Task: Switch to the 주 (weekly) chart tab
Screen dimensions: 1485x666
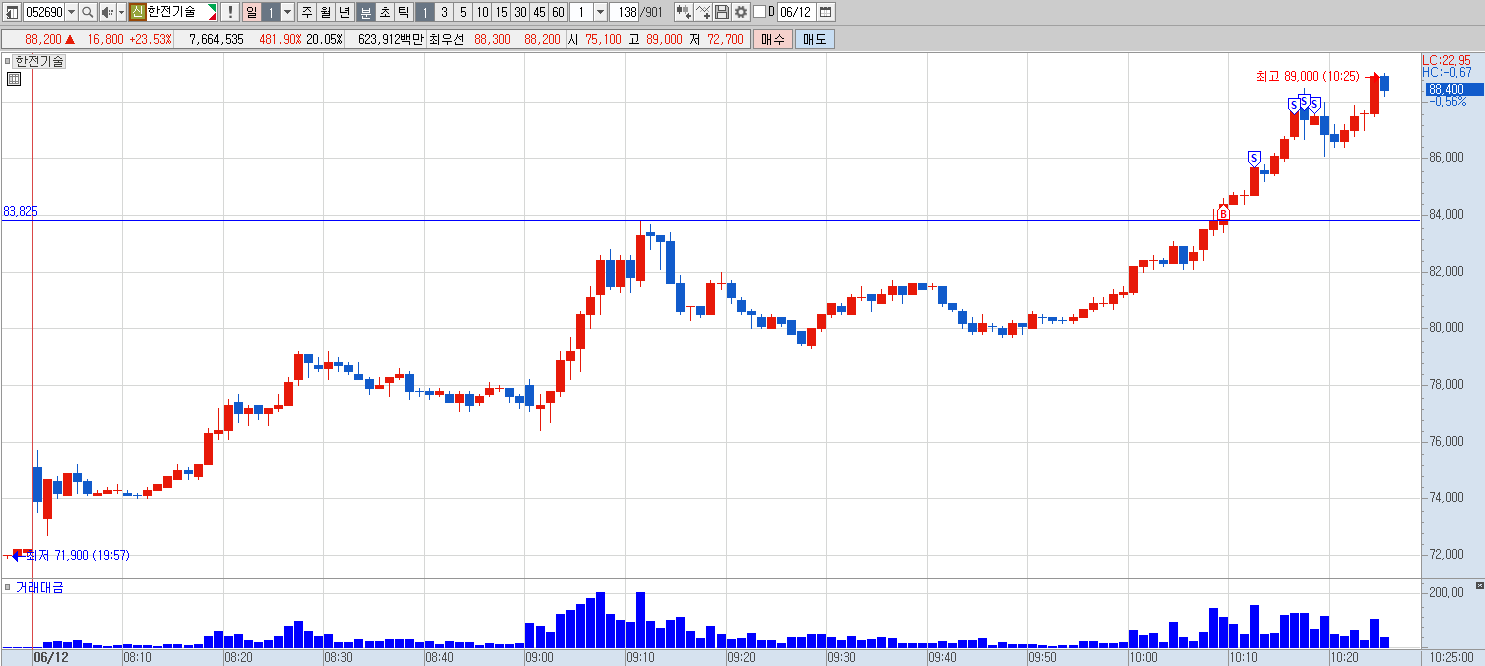Action: point(306,12)
